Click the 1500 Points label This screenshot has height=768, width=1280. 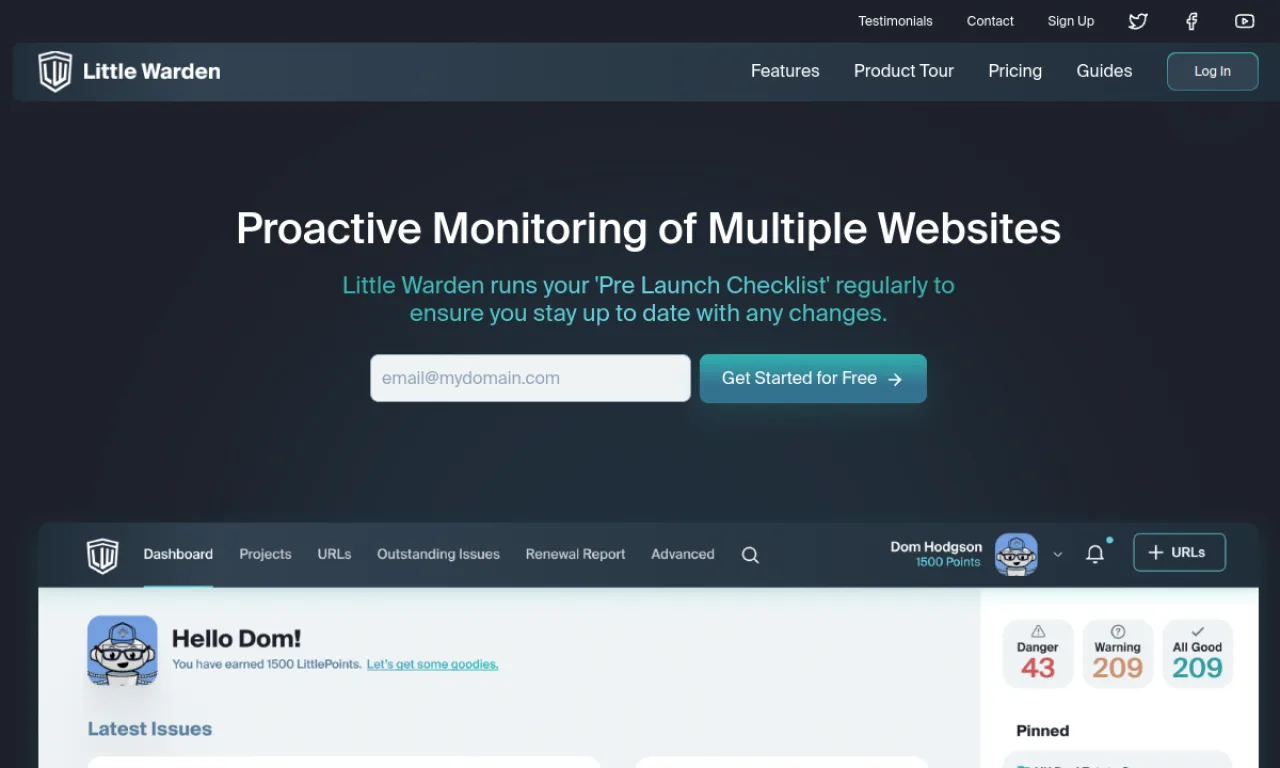tap(948, 562)
